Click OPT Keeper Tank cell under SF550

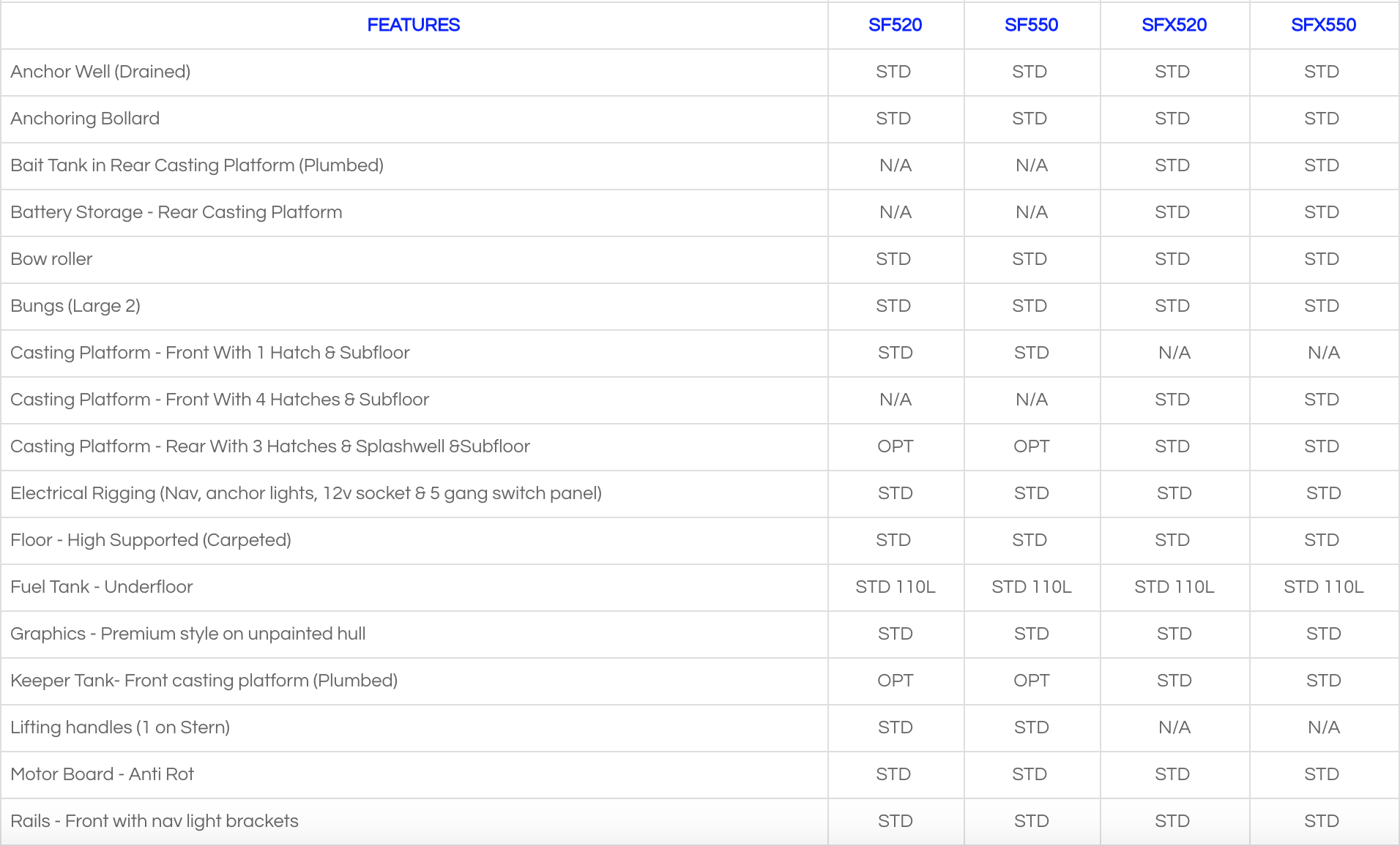1031,681
